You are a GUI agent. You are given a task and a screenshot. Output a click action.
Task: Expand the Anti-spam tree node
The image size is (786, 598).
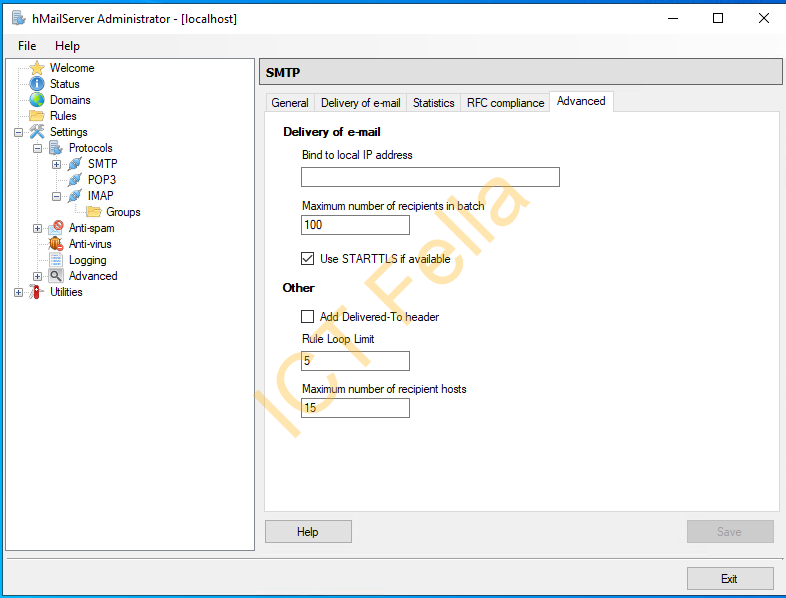(38, 229)
